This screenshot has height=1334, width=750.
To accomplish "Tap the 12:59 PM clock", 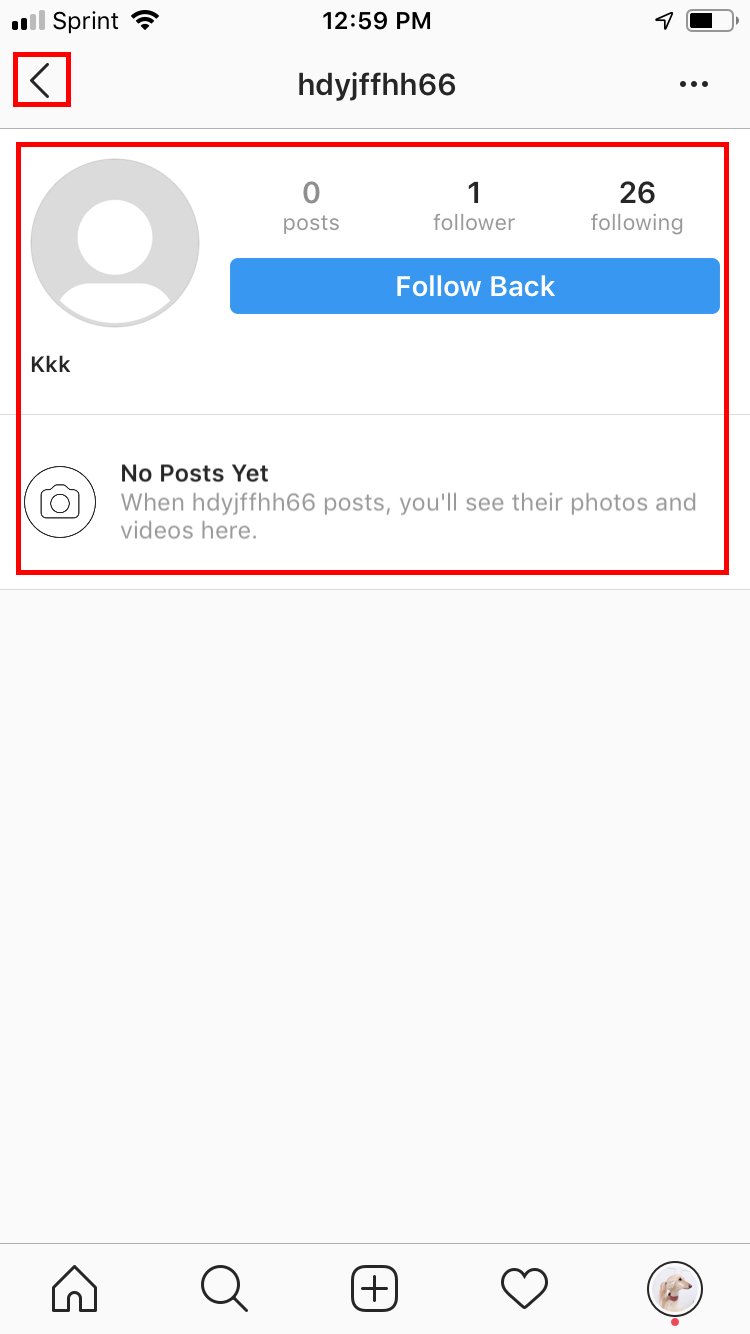I will 377,21.
